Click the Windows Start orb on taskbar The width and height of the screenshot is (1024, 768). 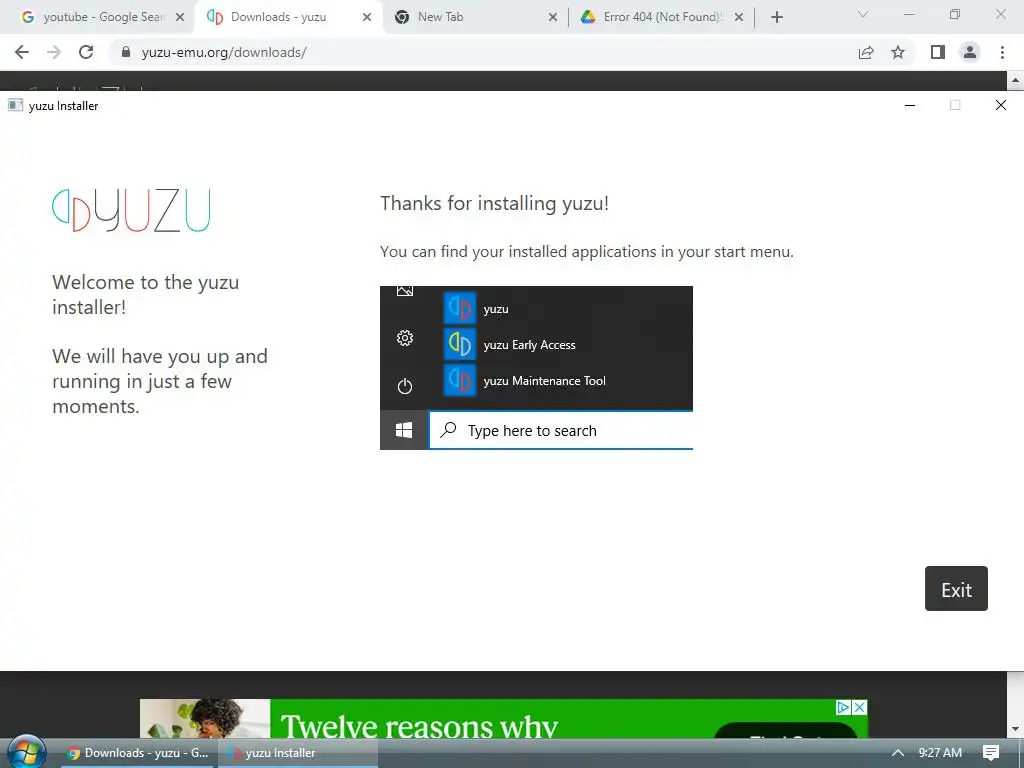coord(26,752)
